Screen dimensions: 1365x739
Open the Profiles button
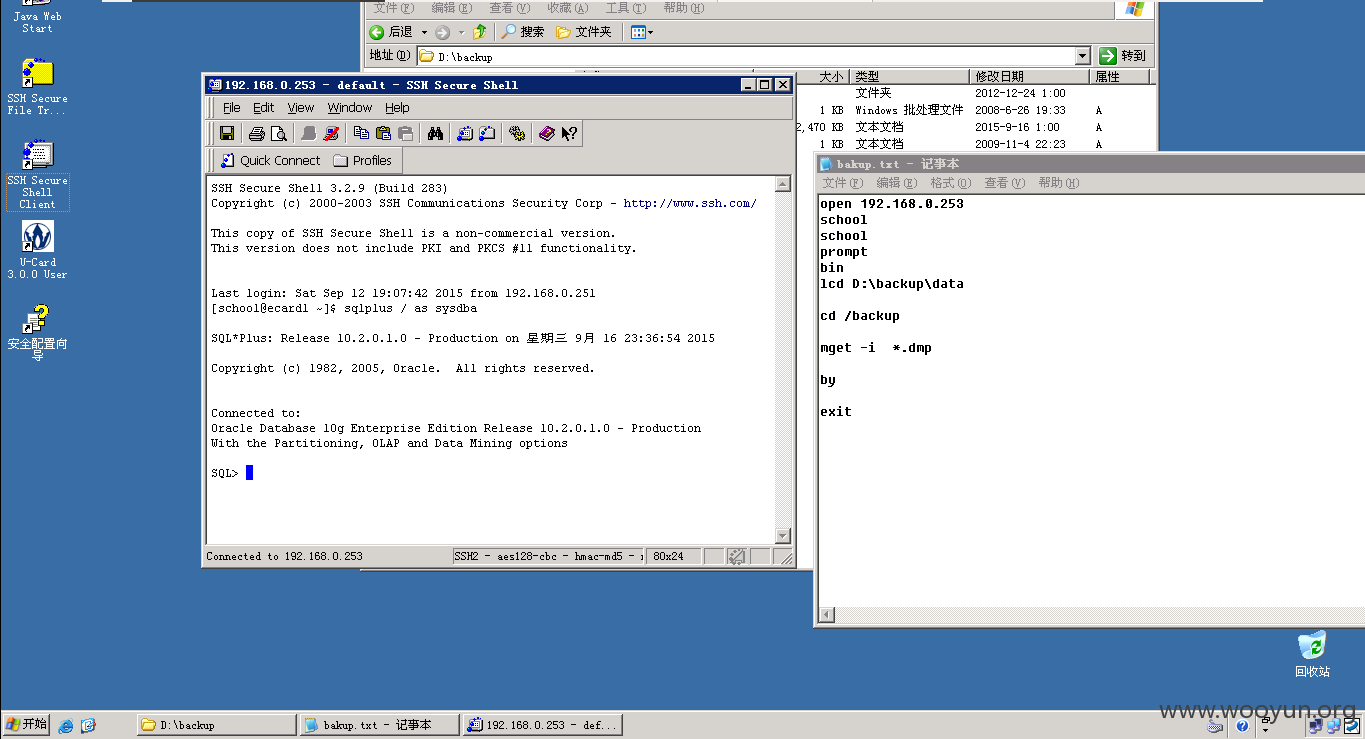[x=363, y=160]
